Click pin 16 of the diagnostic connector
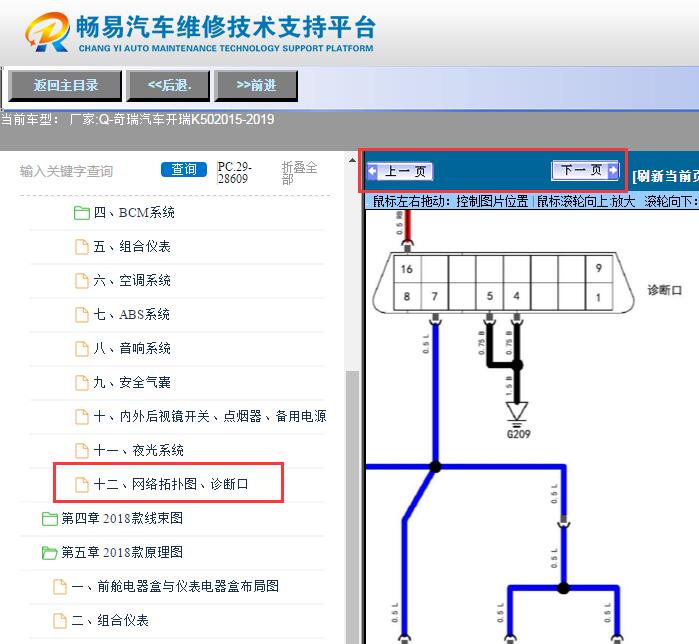Image resolution: width=699 pixels, height=644 pixels. (x=407, y=269)
